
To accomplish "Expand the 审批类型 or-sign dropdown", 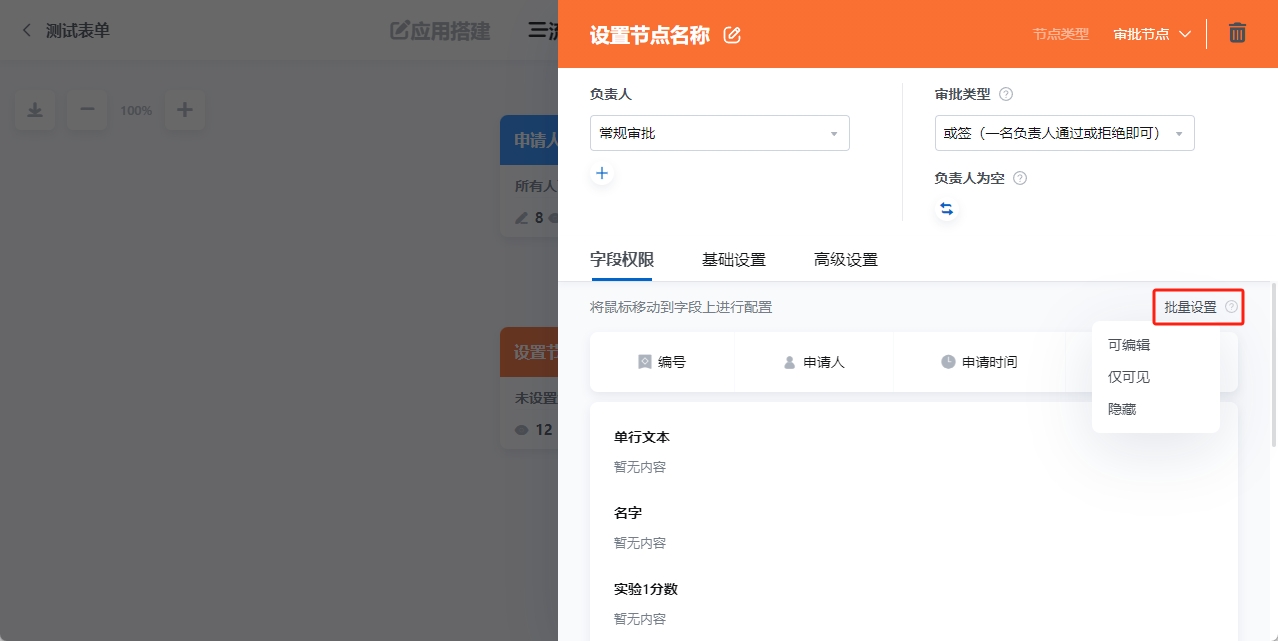I will [1063, 132].
